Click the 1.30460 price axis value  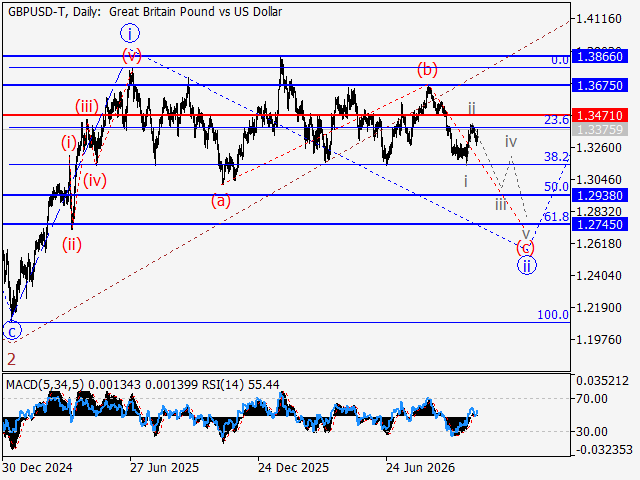(x=599, y=179)
